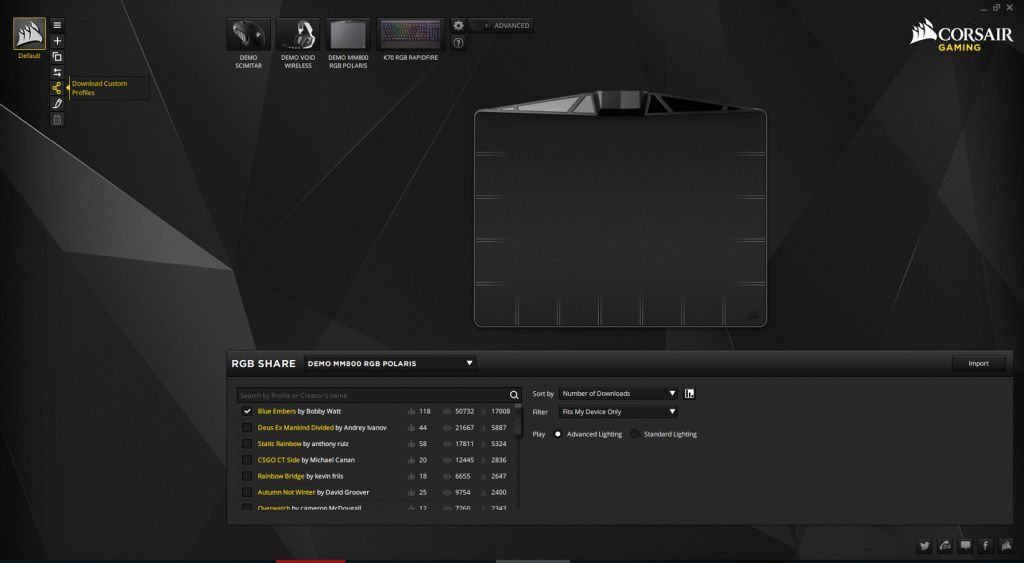Open import/export profile arrows icon

(57, 72)
